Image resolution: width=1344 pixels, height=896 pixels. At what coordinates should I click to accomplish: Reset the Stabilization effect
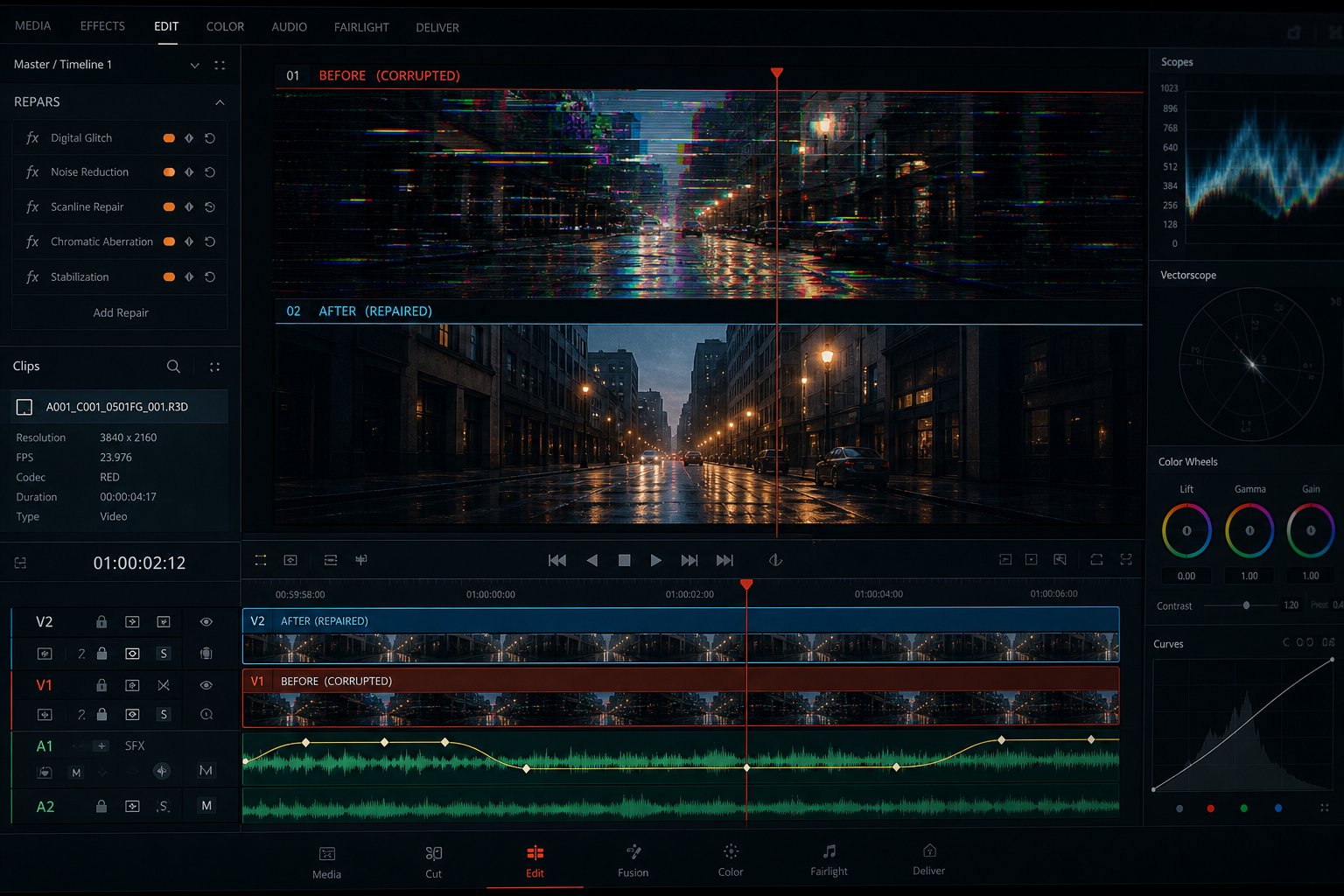[210, 276]
